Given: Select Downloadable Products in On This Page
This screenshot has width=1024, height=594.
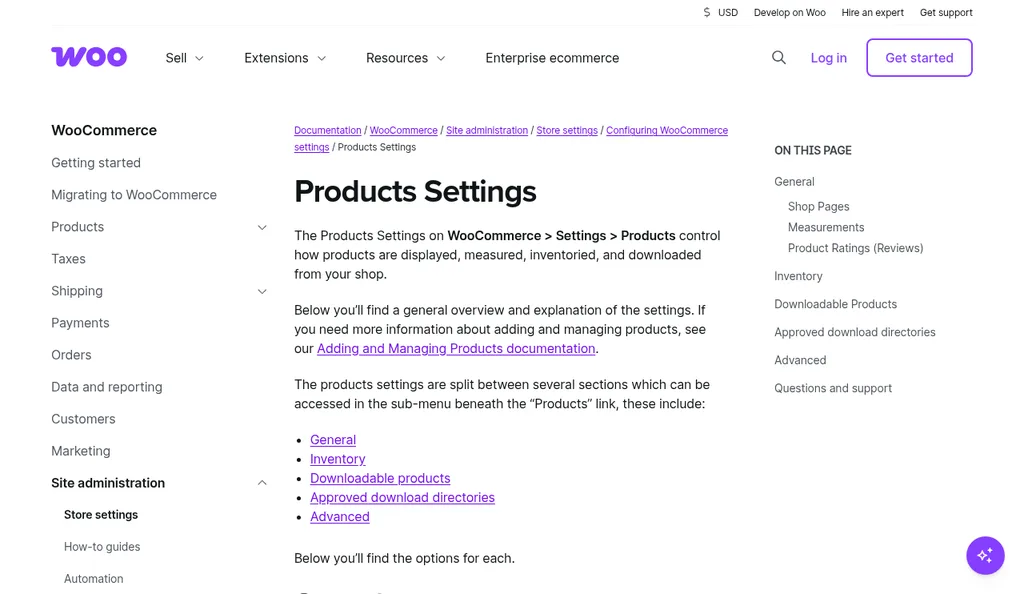Looking at the screenshot, I should (x=835, y=304).
